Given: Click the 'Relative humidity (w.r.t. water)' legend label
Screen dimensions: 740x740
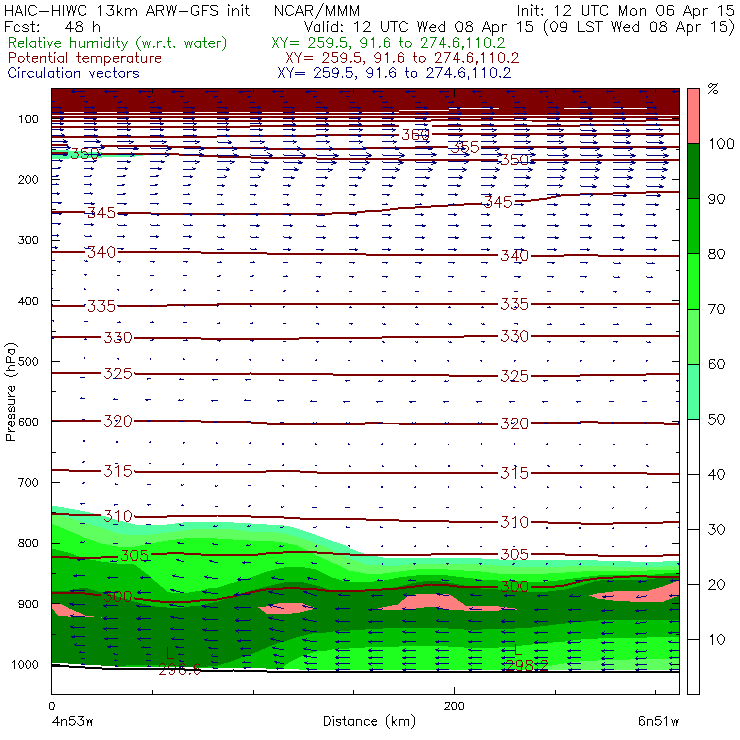Looking at the screenshot, I should click(118, 43).
